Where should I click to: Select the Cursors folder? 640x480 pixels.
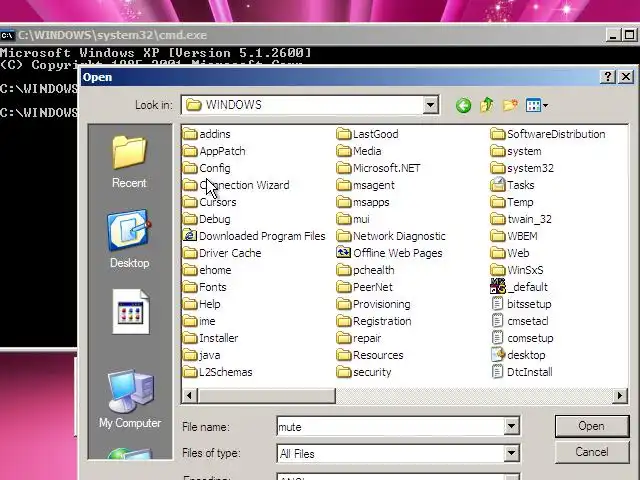pyautogui.click(x=210, y=202)
